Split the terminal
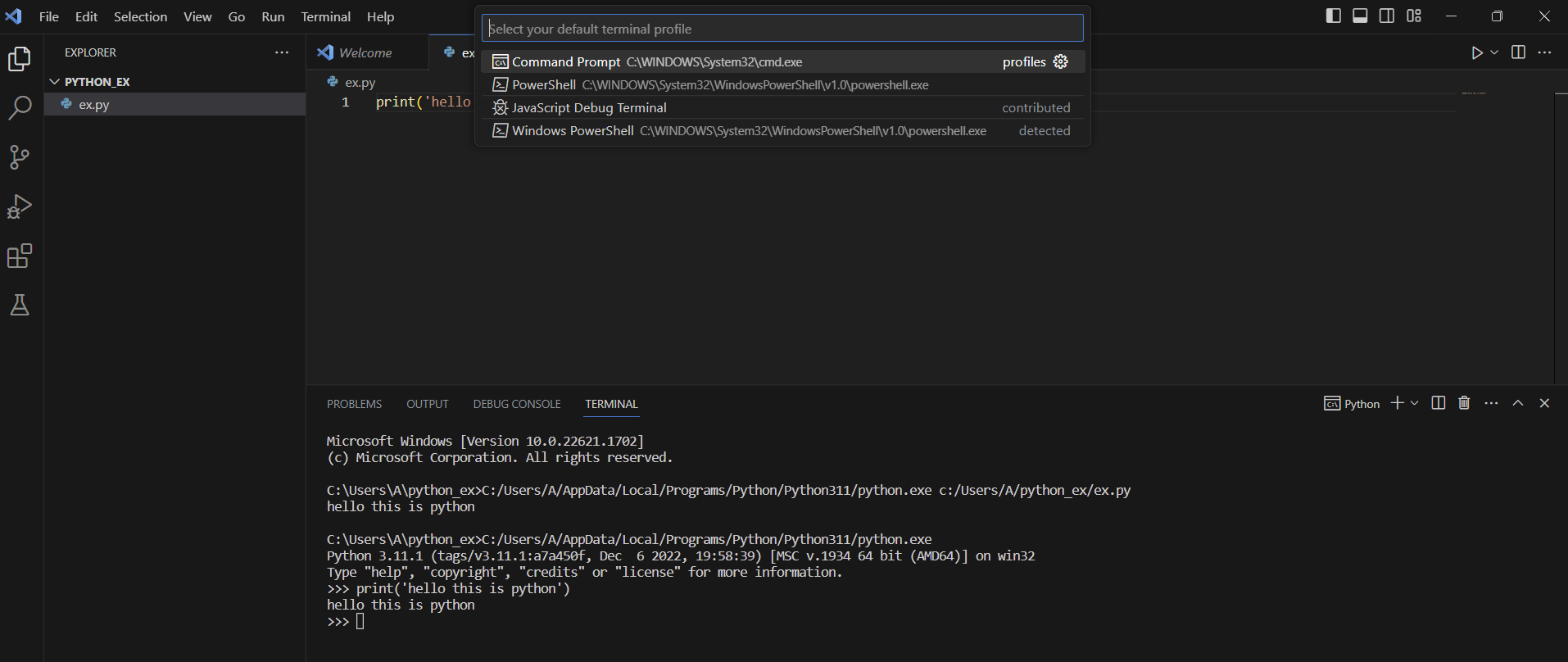 [x=1438, y=403]
